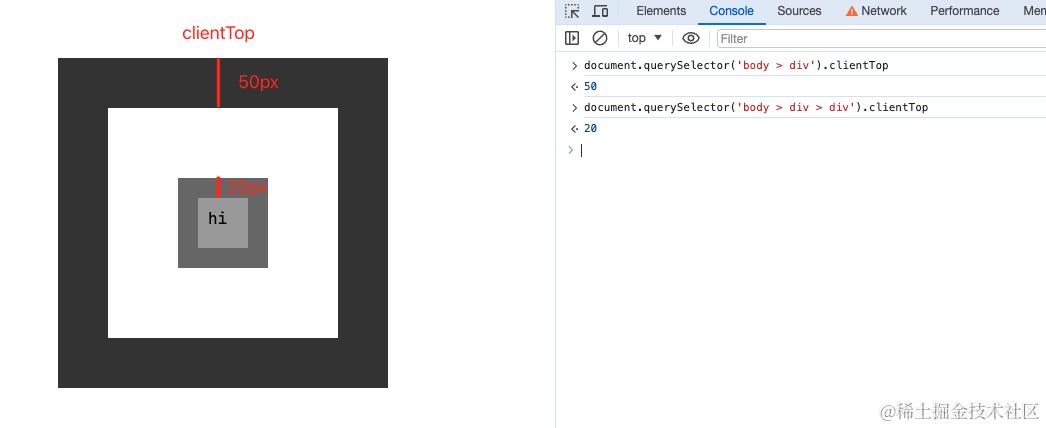The height and width of the screenshot is (428, 1046).
Task: Clear the console with the ban icon
Action: click(600, 38)
